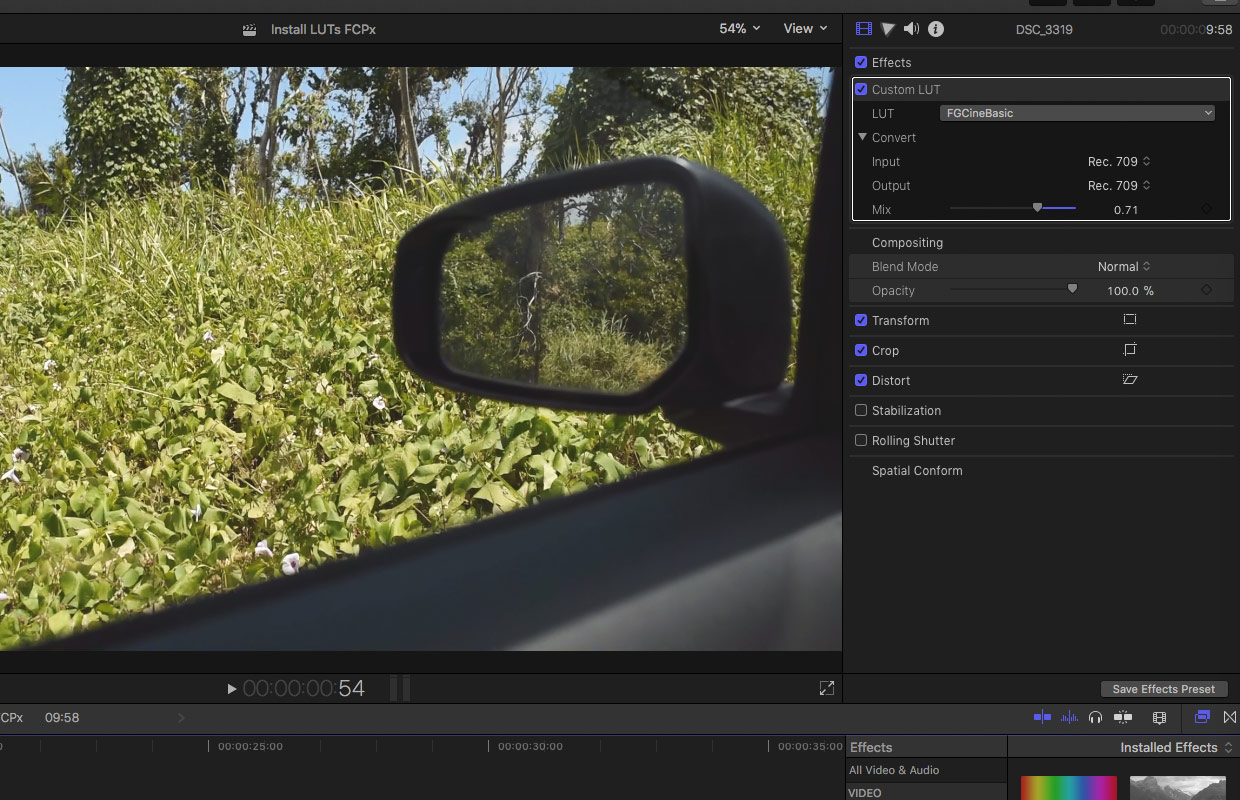Open the Info inspector icon
1240x800 pixels.
point(936,29)
